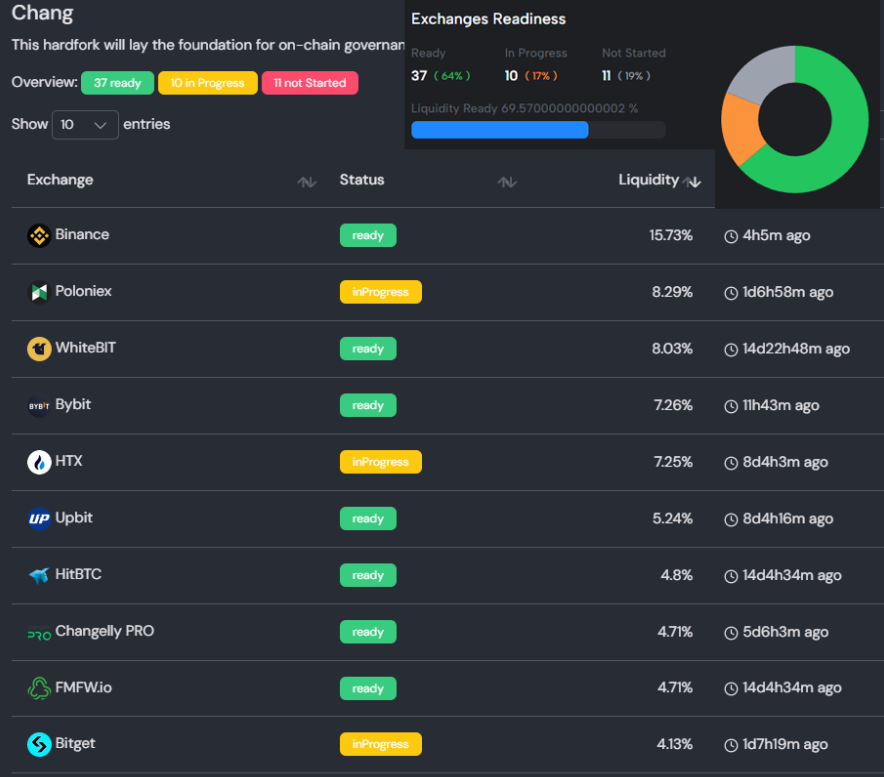884x777 pixels.
Task: Click the clock icon in Changelly PRO row
Action: pyautogui.click(x=731, y=633)
